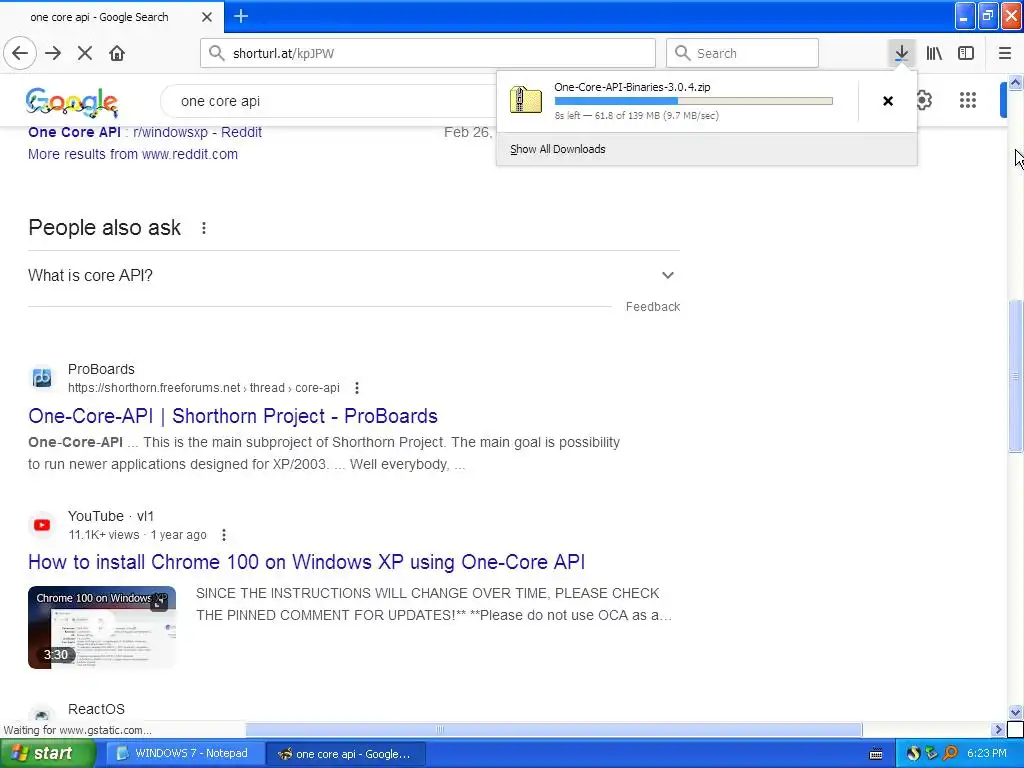Switch to WINDOWS 7 - Notepad window
This screenshot has height=768, width=1024.
(x=185, y=753)
